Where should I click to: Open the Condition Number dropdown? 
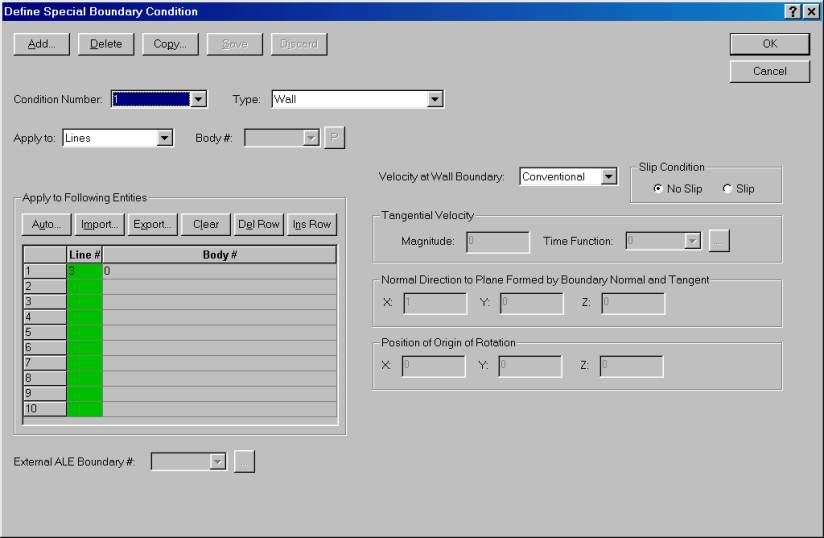(x=198, y=99)
